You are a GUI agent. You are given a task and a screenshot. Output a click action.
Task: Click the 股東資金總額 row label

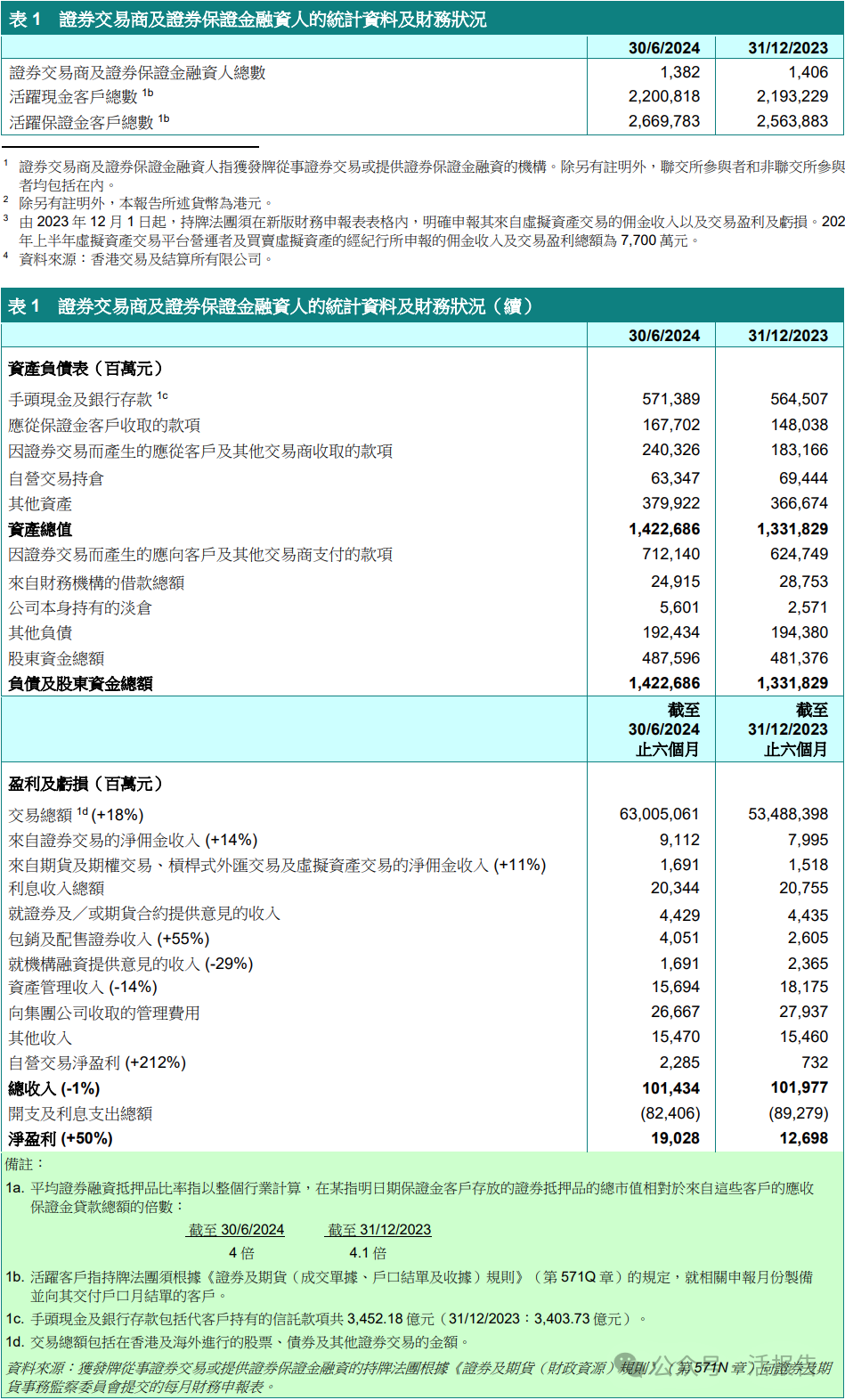point(56,658)
